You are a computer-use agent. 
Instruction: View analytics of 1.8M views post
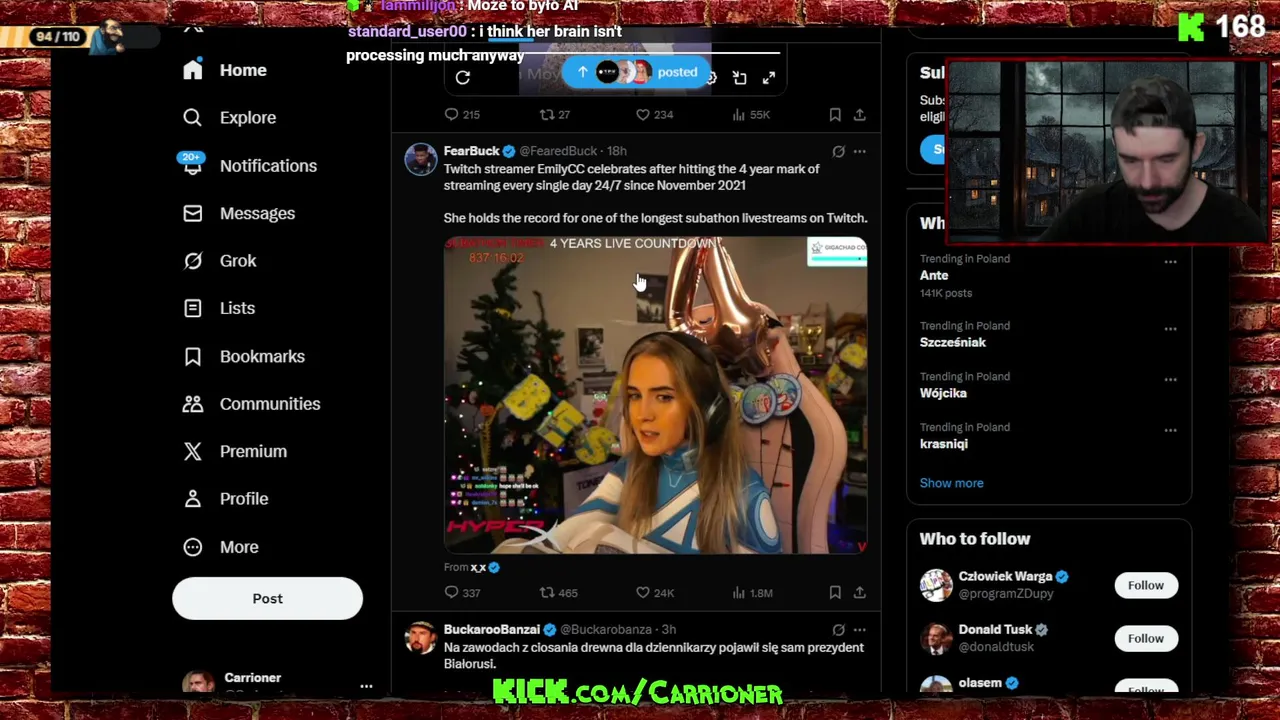[x=739, y=592]
